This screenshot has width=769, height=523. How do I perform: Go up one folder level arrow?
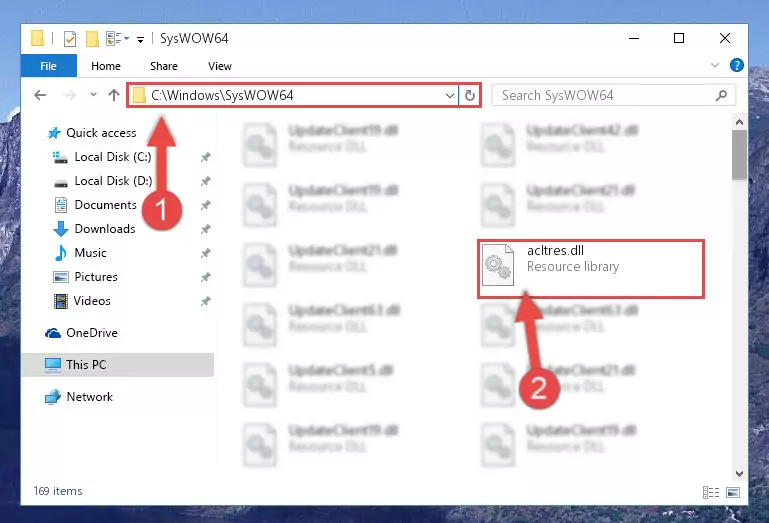pyautogui.click(x=114, y=95)
